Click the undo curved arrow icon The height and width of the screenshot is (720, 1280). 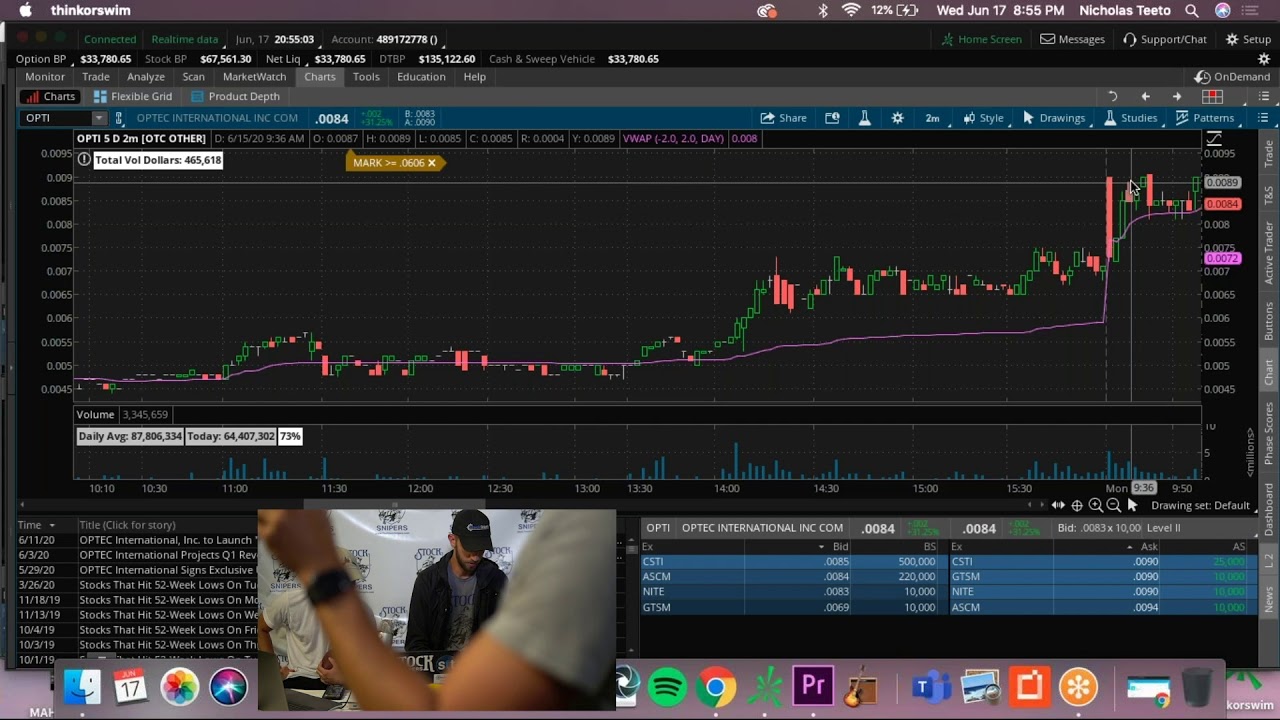(x=1112, y=96)
